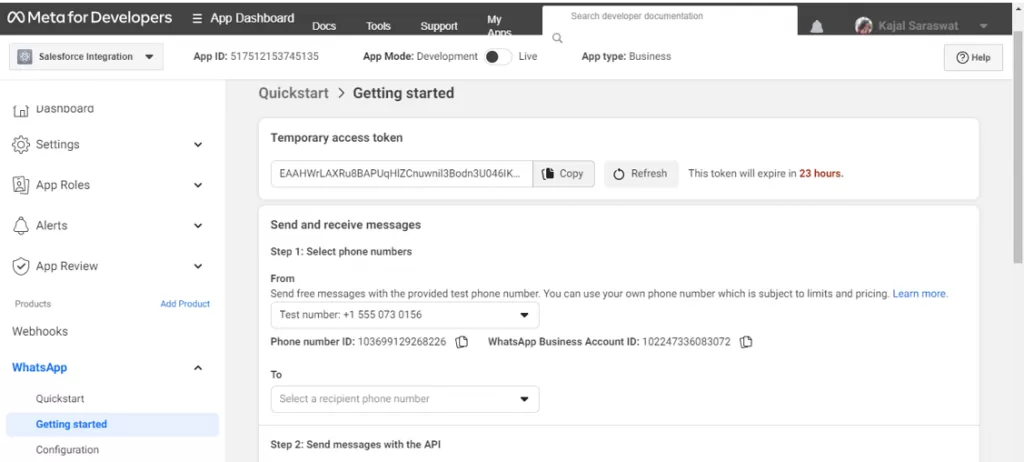This screenshot has width=1024, height=462.
Task: Open the Tools menu
Action: (x=378, y=26)
